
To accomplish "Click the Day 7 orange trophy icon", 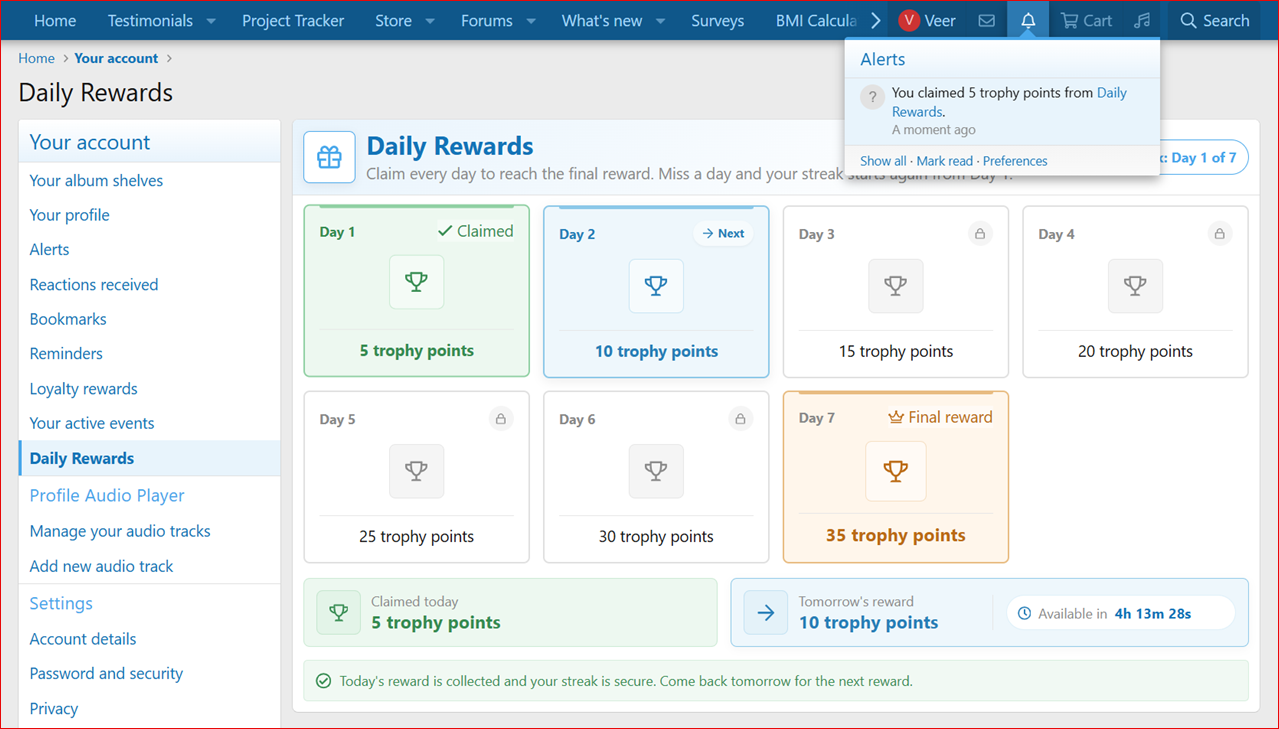I will click(x=896, y=470).
